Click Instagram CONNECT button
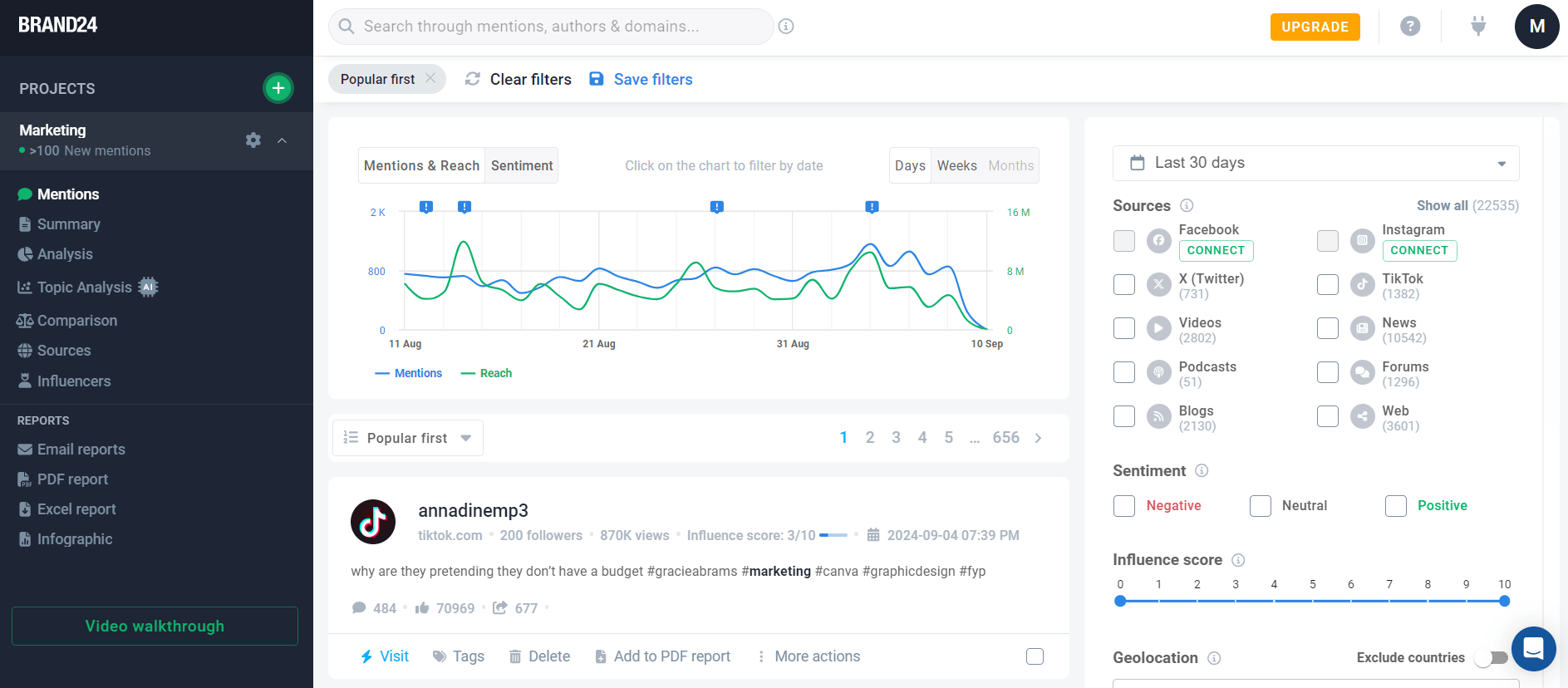The width and height of the screenshot is (1568, 688). pyautogui.click(x=1419, y=250)
